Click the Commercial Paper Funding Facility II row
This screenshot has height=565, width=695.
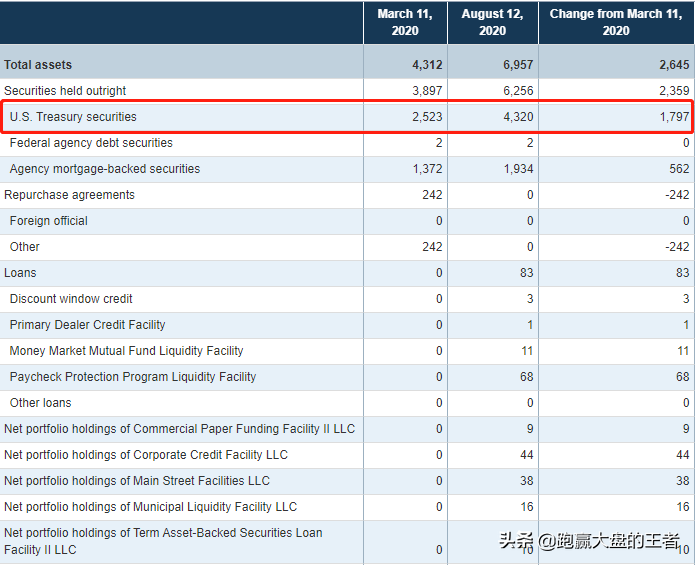pyautogui.click(x=180, y=429)
